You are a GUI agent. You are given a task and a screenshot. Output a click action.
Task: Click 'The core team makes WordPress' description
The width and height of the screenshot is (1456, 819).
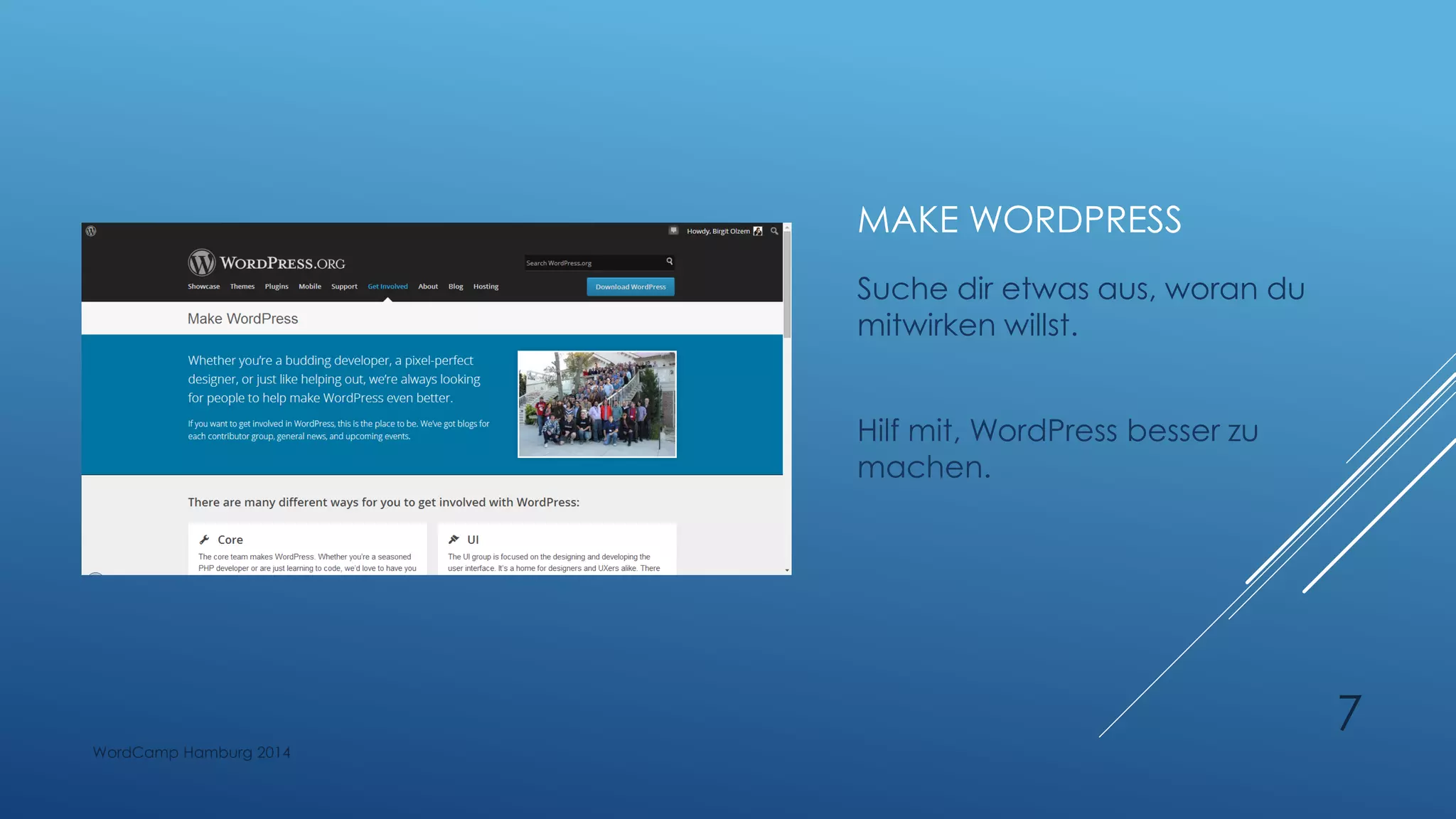pos(307,562)
